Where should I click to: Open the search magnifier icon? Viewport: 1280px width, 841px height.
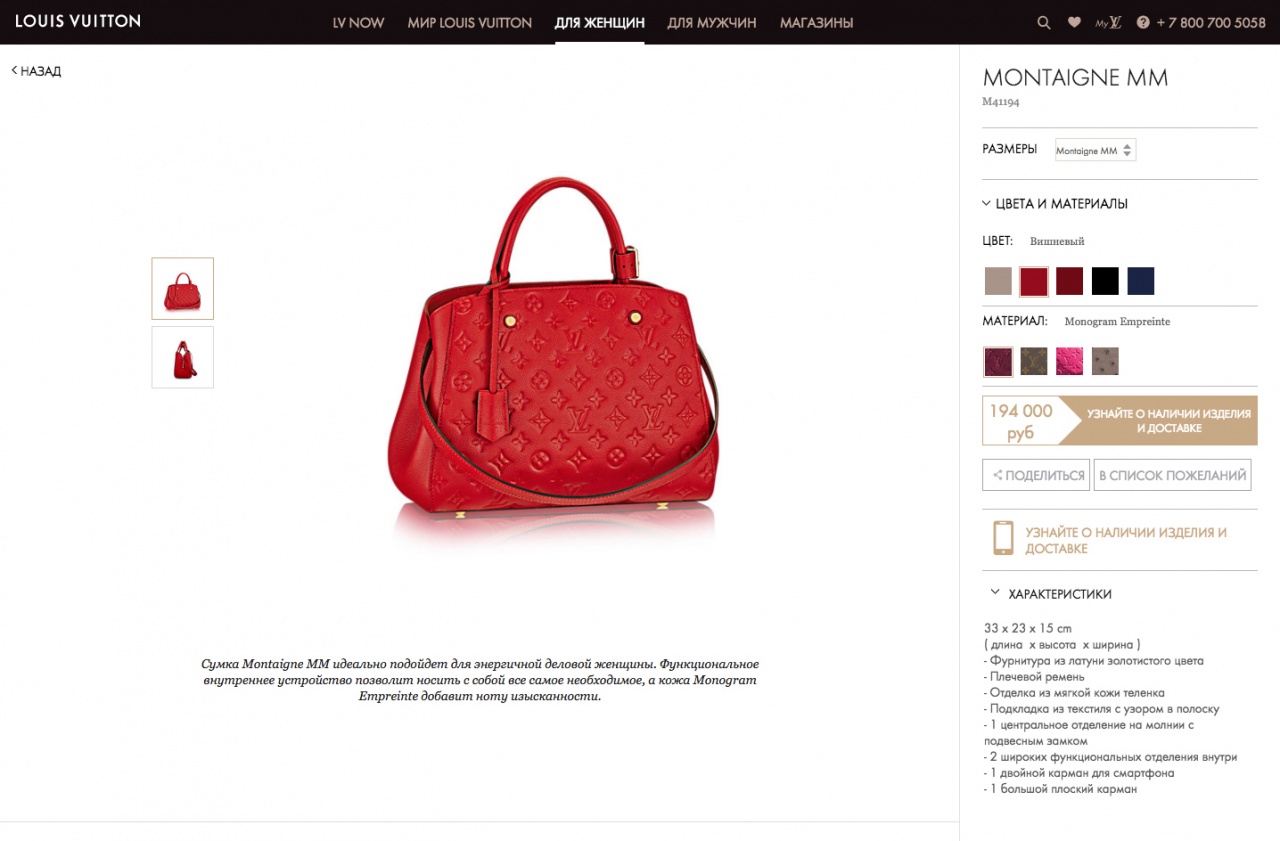[x=1044, y=23]
